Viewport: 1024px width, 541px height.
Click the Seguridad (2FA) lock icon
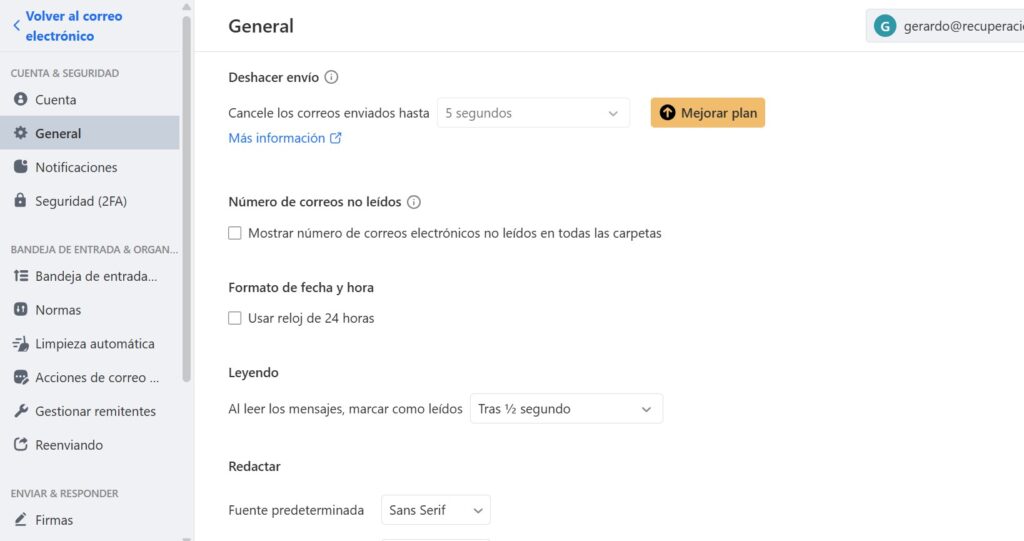coord(20,201)
